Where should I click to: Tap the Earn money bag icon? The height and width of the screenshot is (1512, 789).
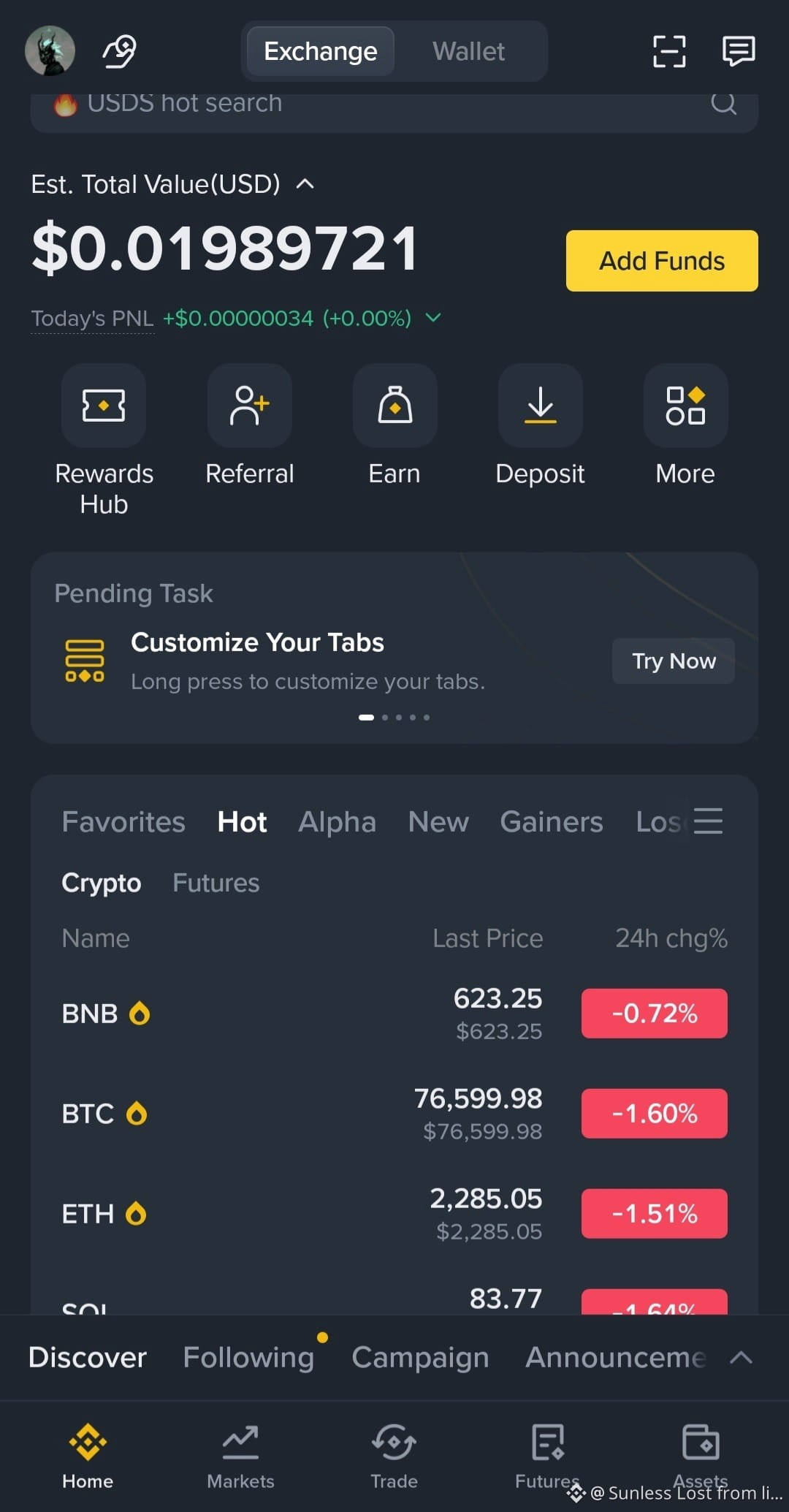coord(394,406)
